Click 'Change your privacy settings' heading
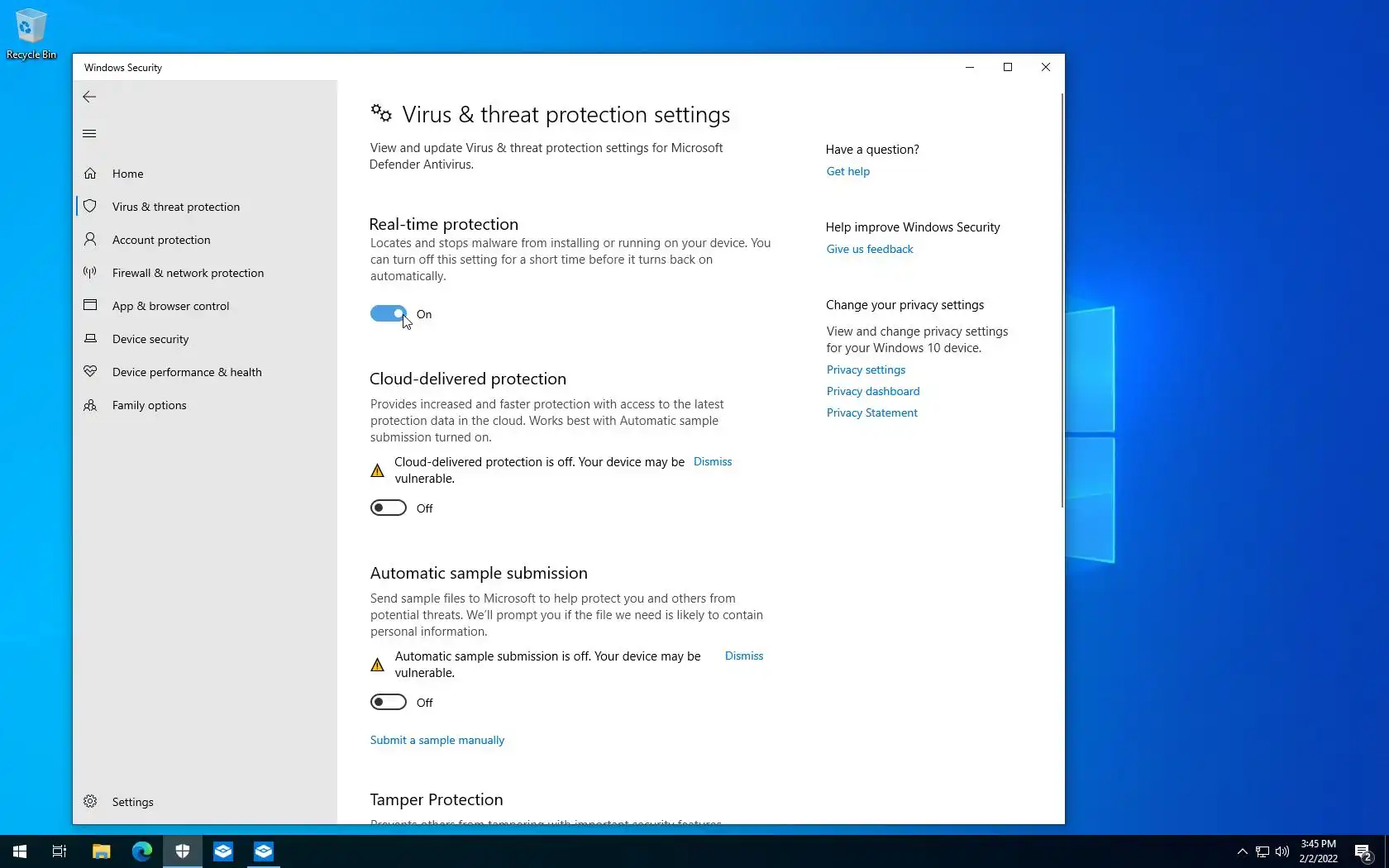The width and height of the screenshot is (1389, 868). click(x=905, y=305)
